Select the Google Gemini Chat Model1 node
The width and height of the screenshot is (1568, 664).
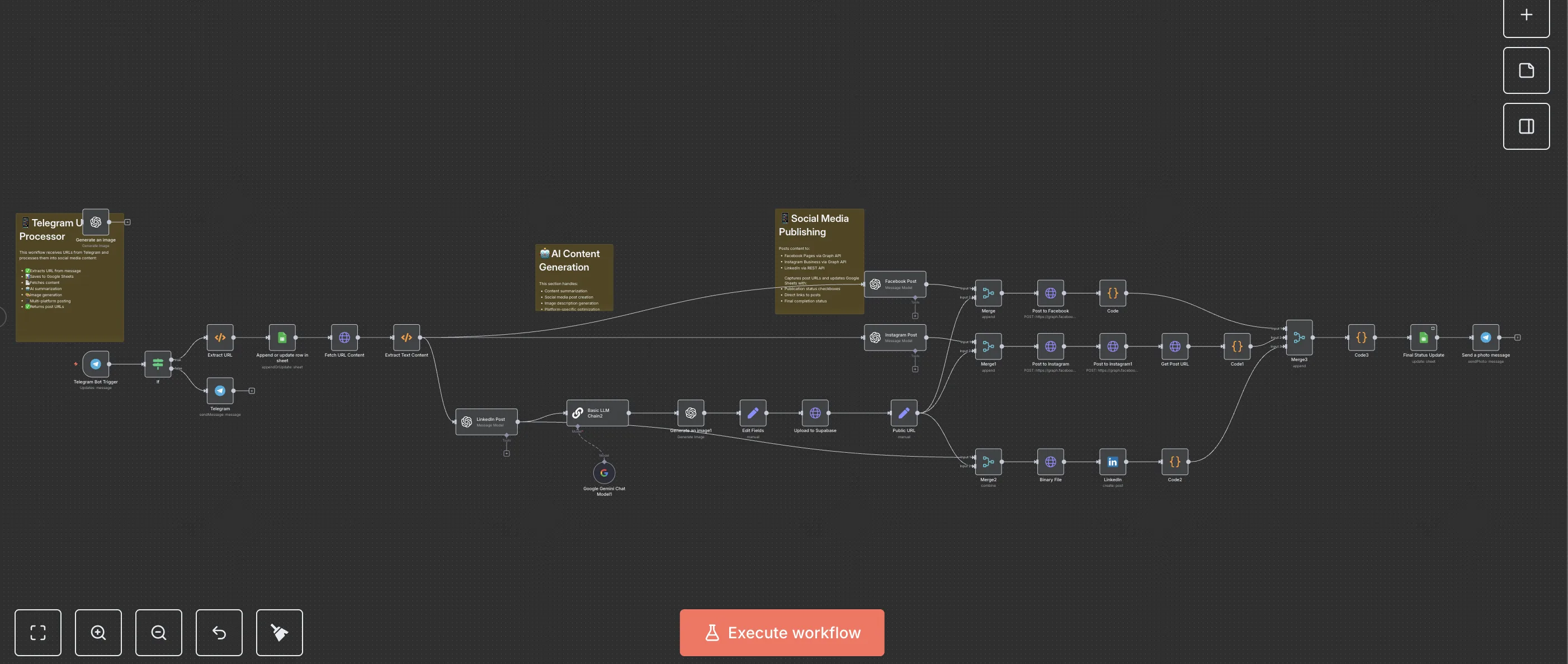tap(604, 473)
